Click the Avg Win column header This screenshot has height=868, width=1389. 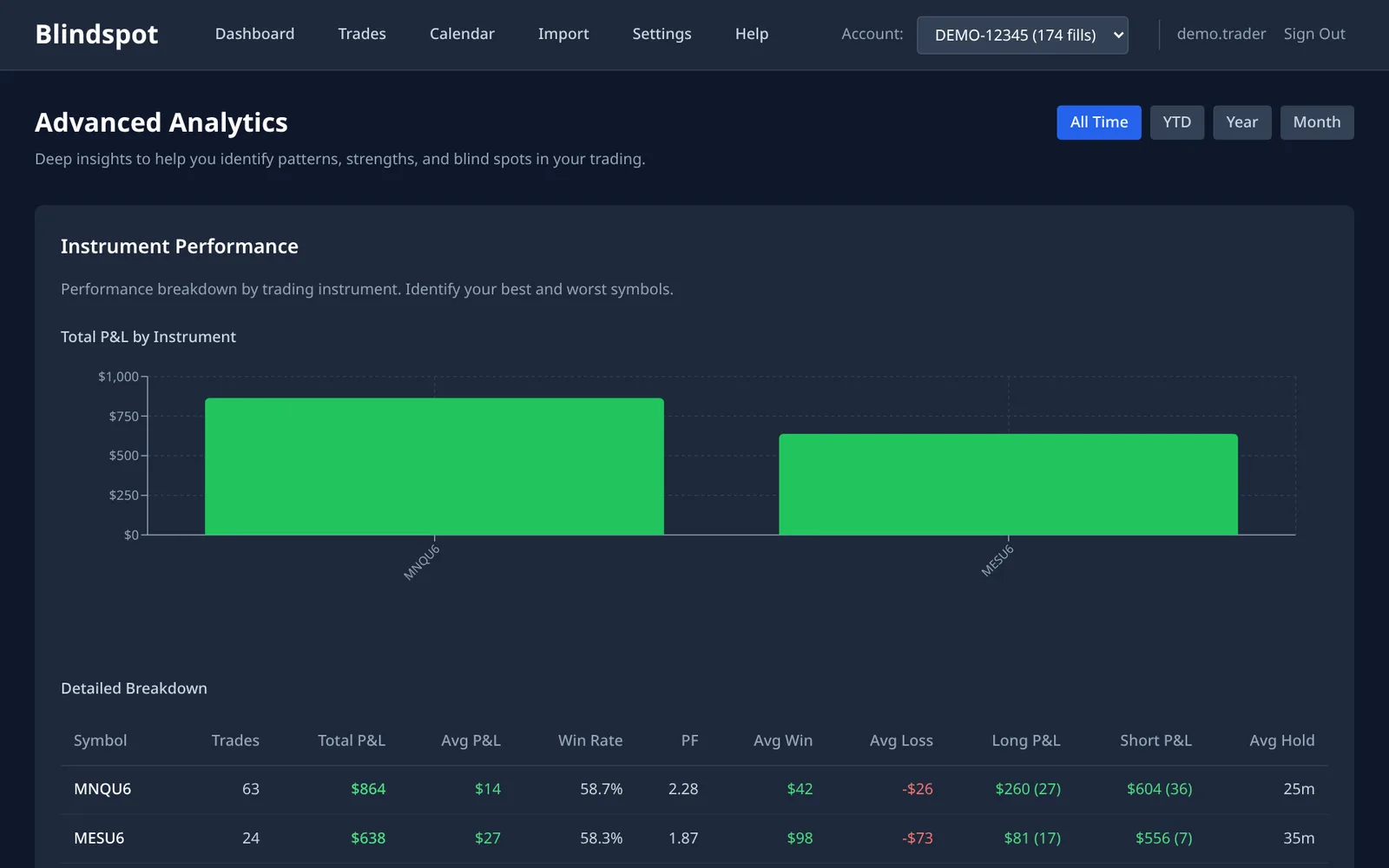tap(783, 740)
